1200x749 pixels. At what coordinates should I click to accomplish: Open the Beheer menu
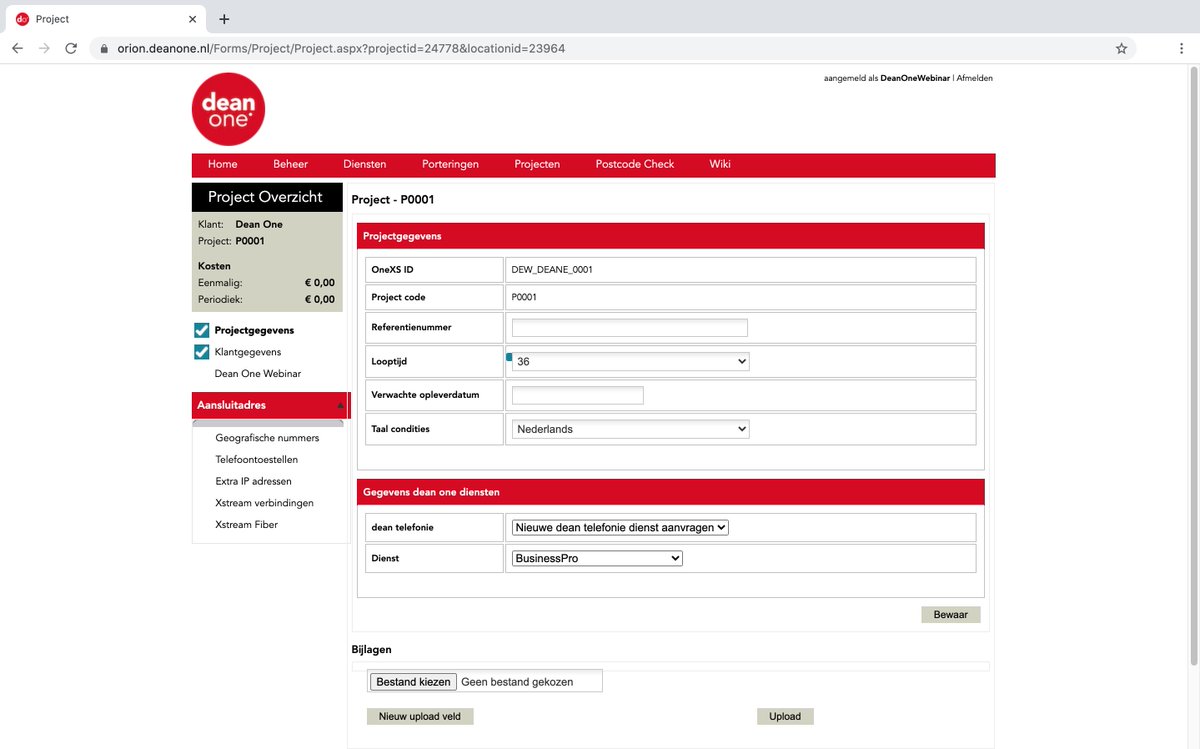coord(290,164)
